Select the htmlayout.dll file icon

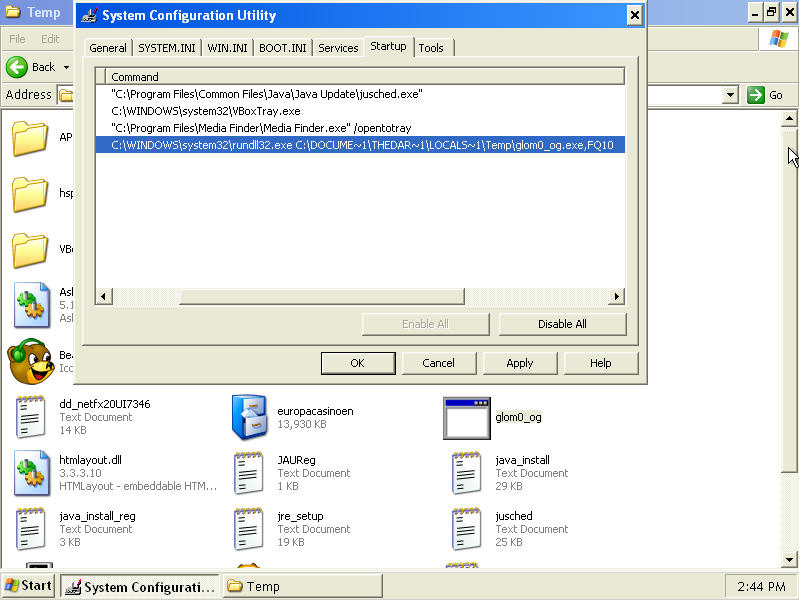click(32, 473)
